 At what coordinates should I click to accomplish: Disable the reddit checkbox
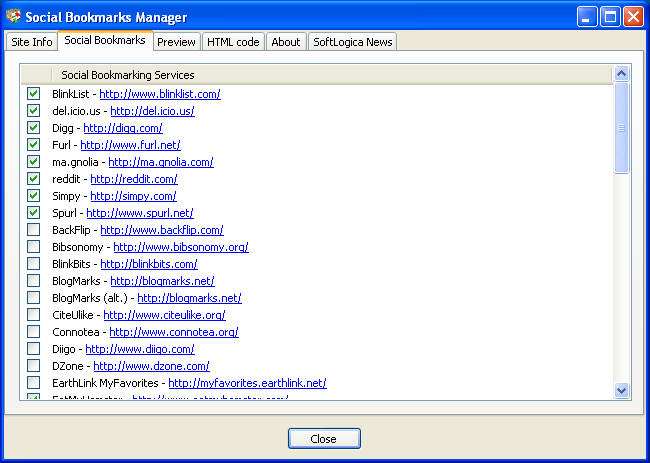33,179
